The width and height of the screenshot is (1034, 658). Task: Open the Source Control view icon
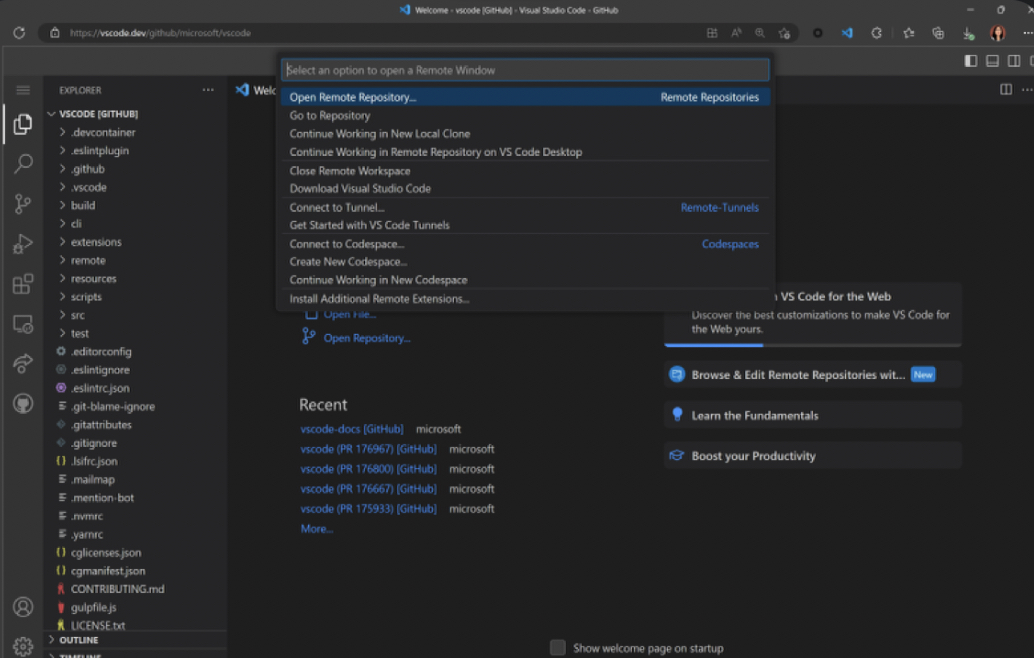[23, 204]
